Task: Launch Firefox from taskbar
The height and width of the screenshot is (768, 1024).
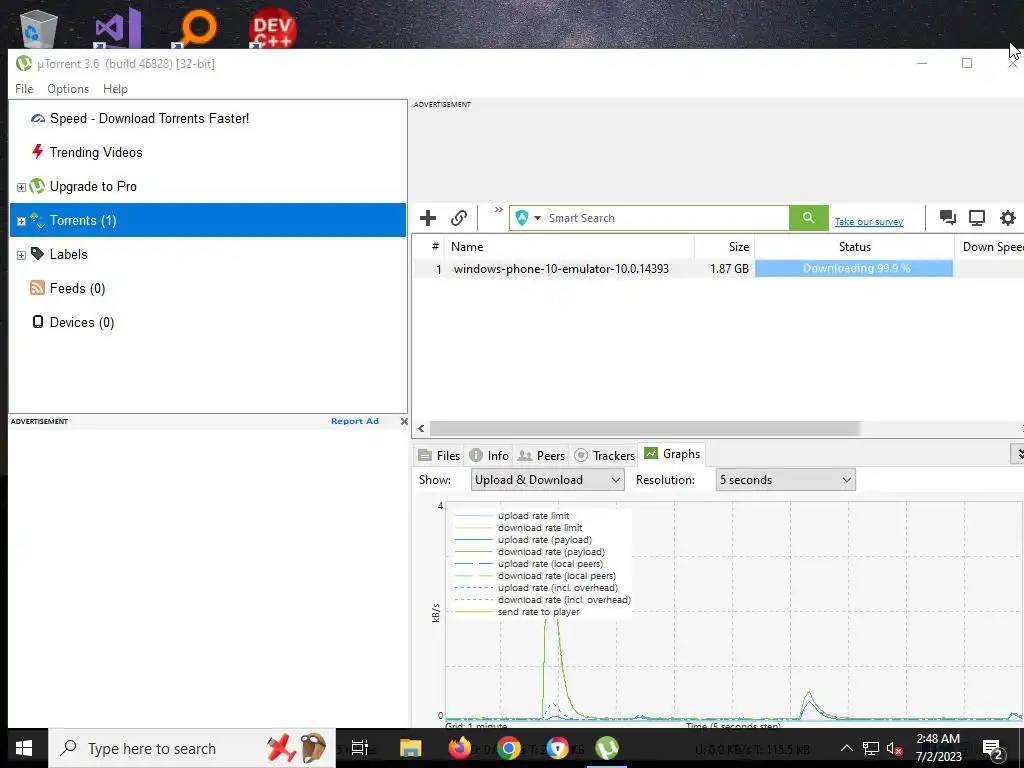Action: [460, 748]
